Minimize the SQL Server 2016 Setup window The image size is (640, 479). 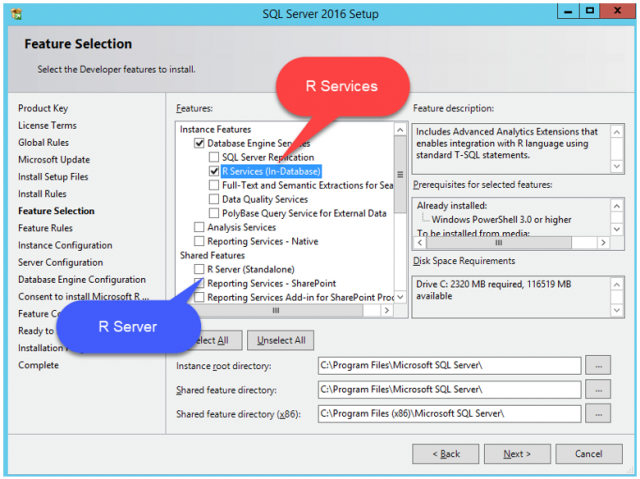point(568,11)
